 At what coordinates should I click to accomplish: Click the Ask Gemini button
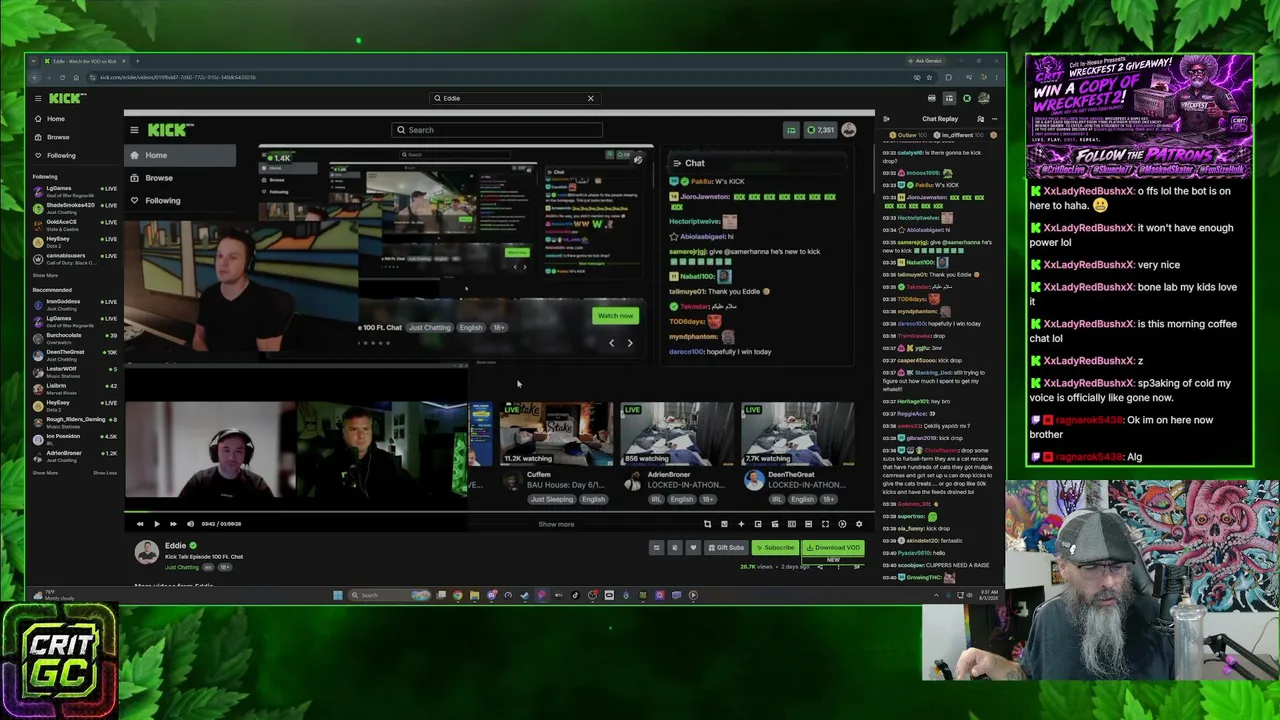(x=925, y=61)
